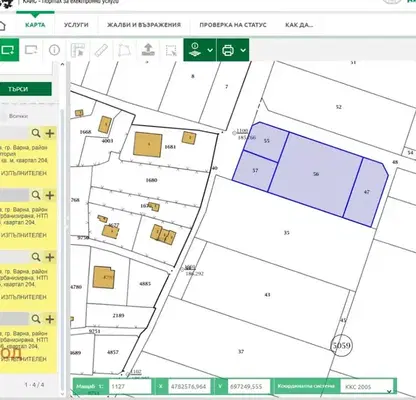
Task: Click first result ИЗПЪЛНИТЕЛЕН text
Action: (x=24, y=173)
